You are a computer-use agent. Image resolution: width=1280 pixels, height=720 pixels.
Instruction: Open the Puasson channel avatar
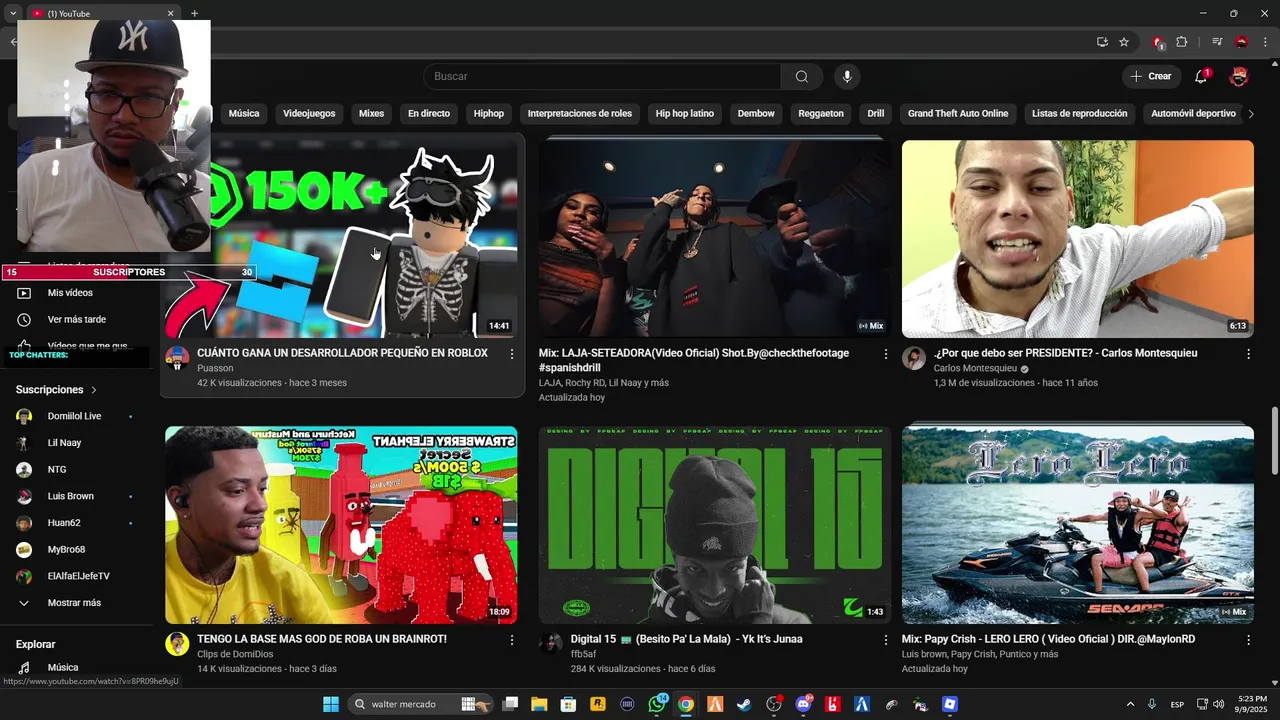177,359
